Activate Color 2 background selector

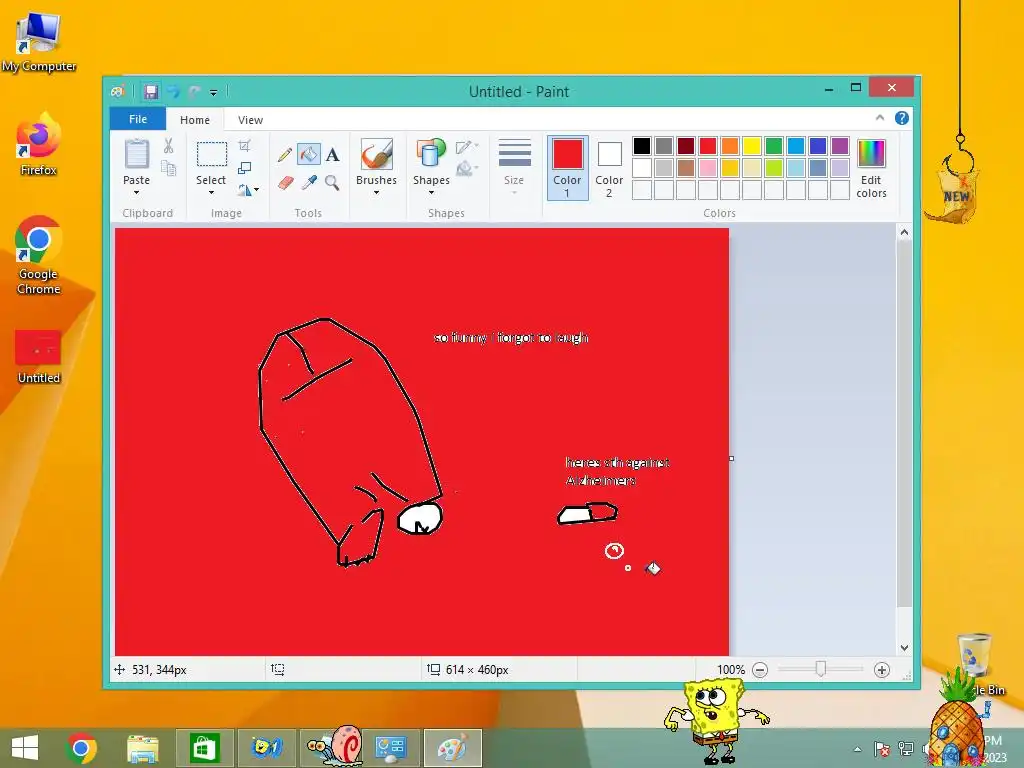pyautogui.click(x=609, y=168)
